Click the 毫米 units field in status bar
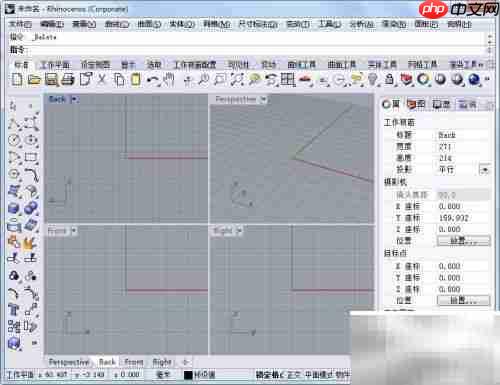Screen dimensions: 500x385 pyautogui.click(x=163, y=375)
